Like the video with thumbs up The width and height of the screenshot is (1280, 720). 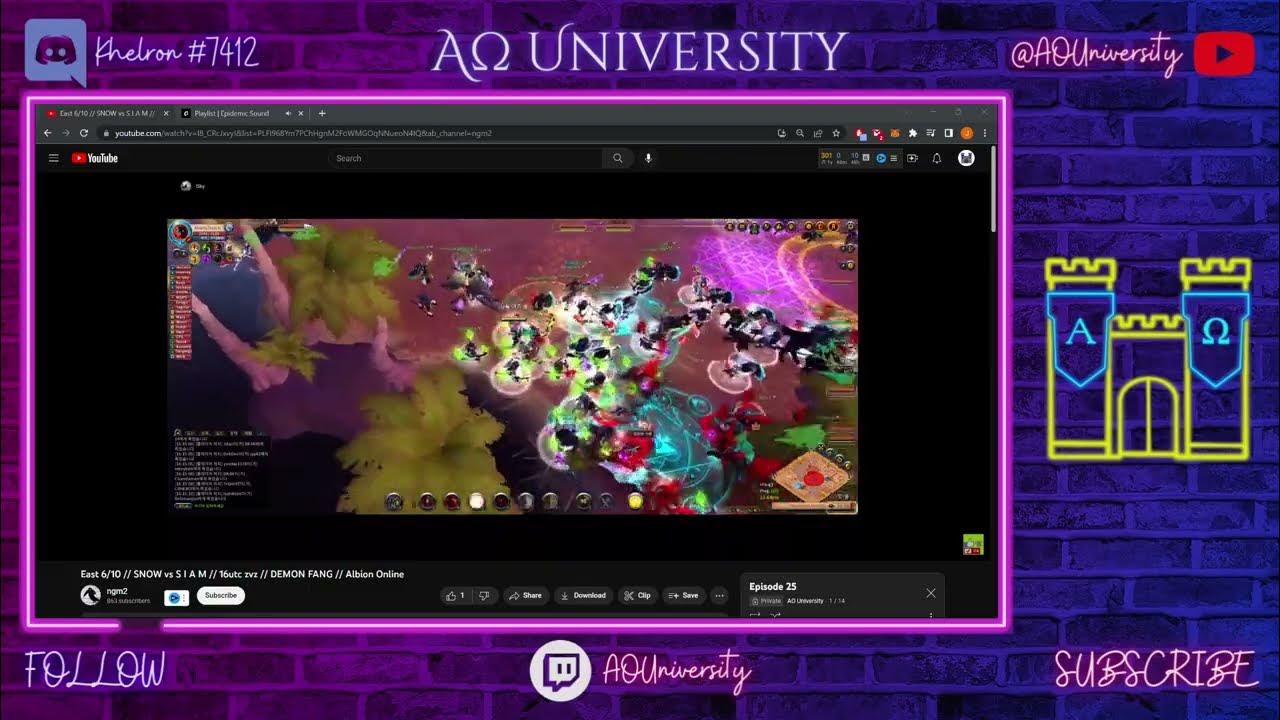(x=455, y=595)
